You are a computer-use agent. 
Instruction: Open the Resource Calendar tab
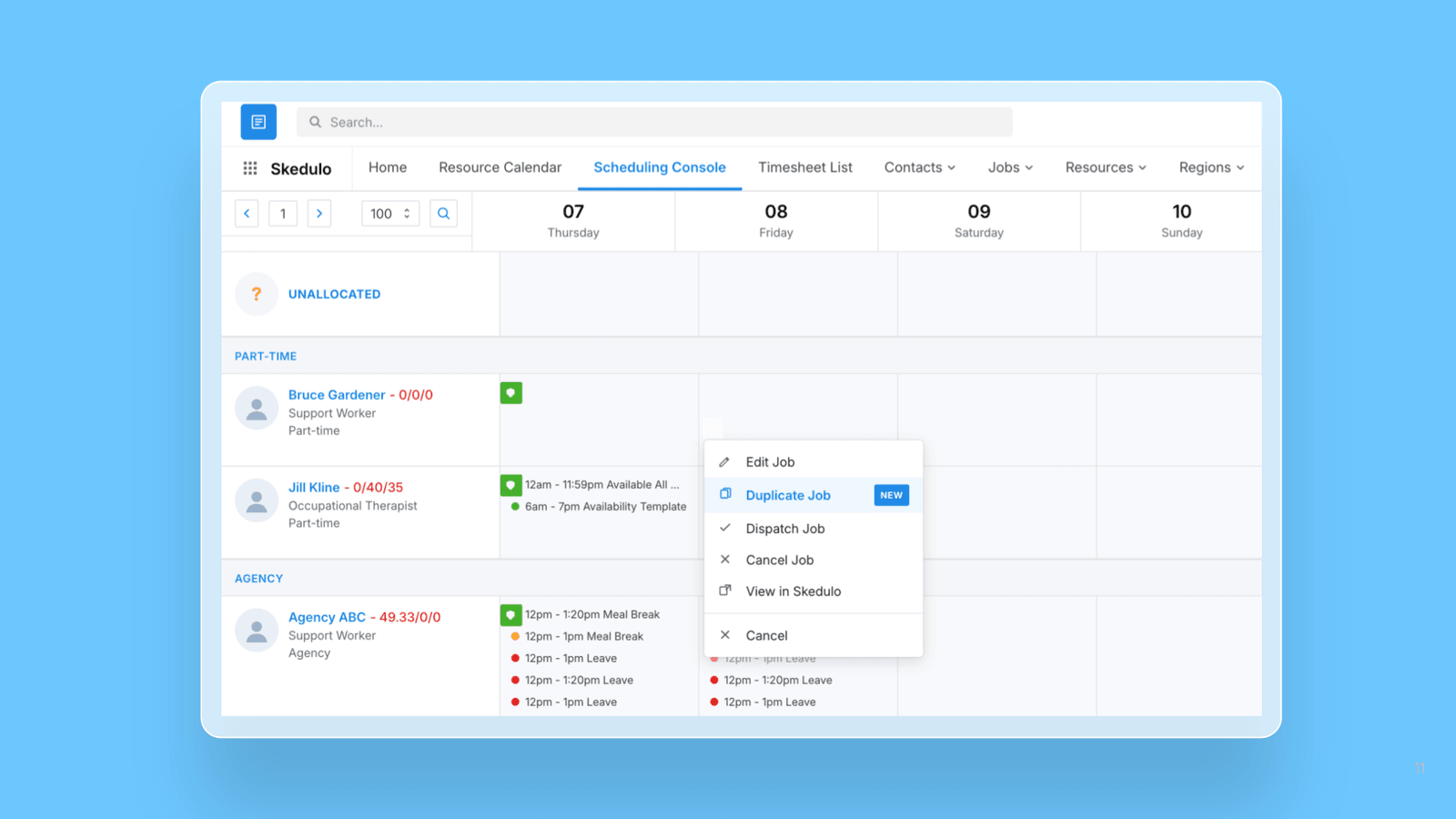[500, 167]
